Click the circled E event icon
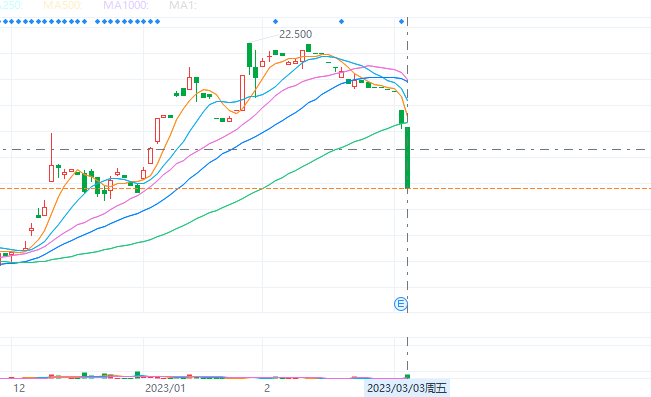651x397 pixels. [x=400, y=304]
